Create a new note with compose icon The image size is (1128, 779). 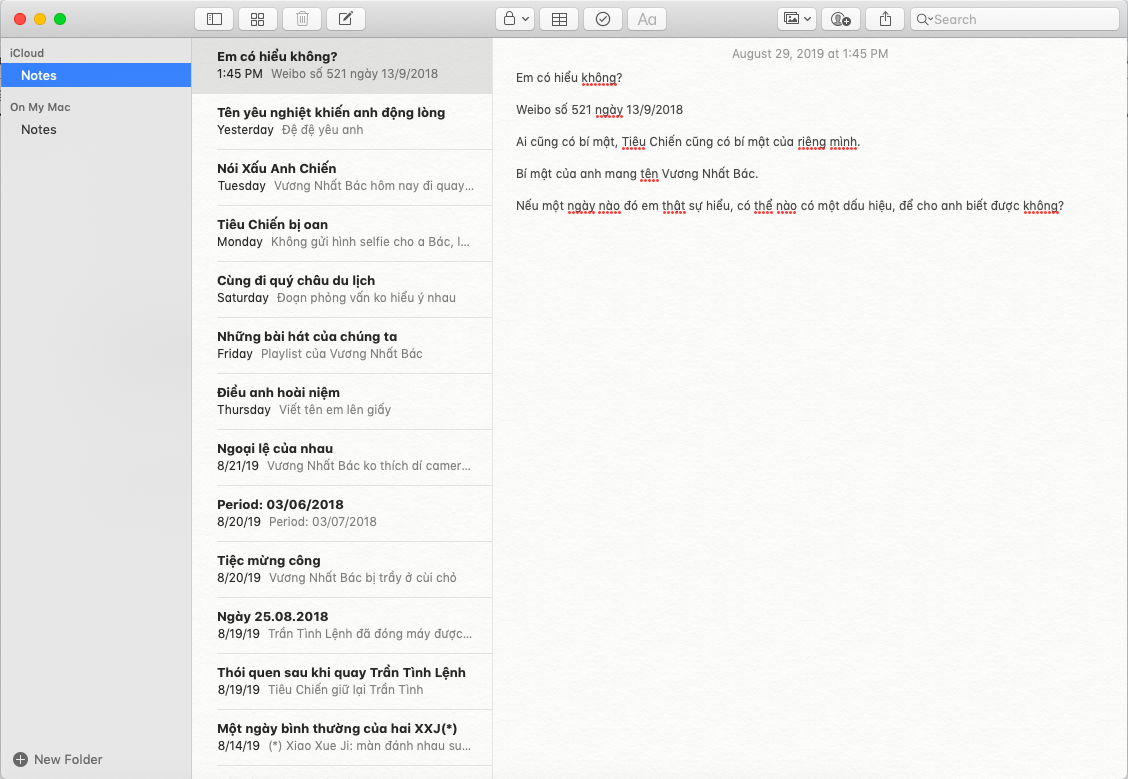(346, 19)
